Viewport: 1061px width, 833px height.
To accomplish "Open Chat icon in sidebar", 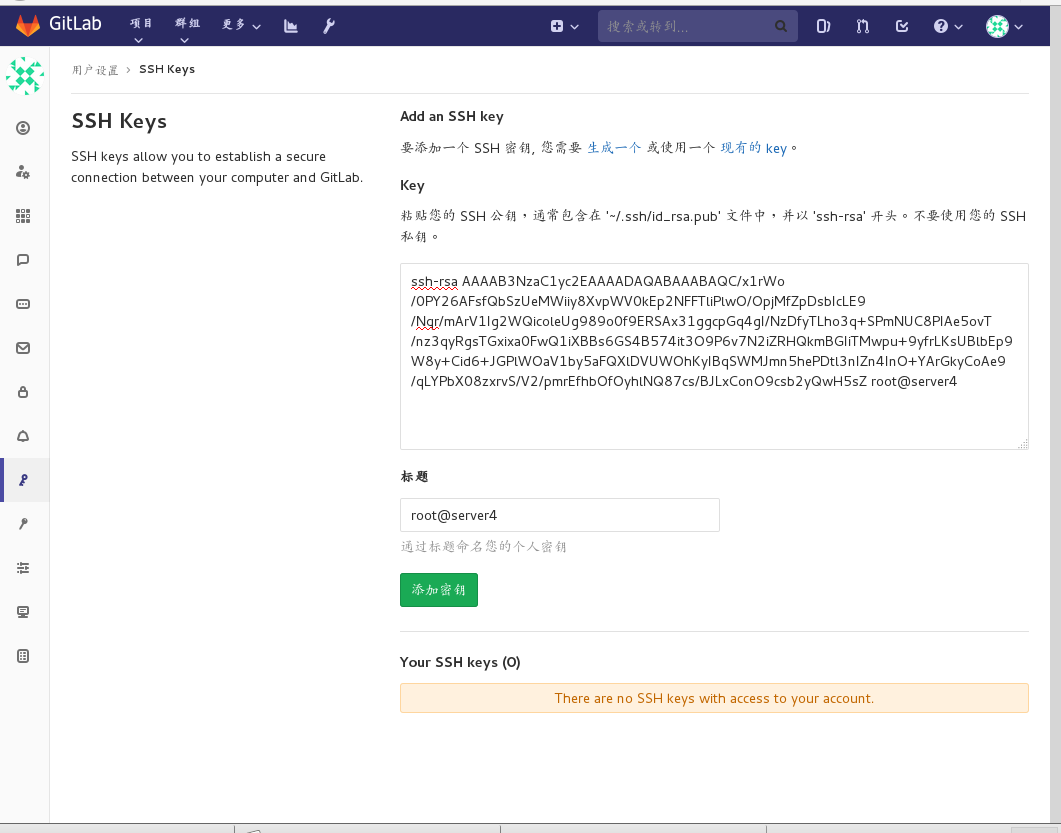I will pos(23,260).
